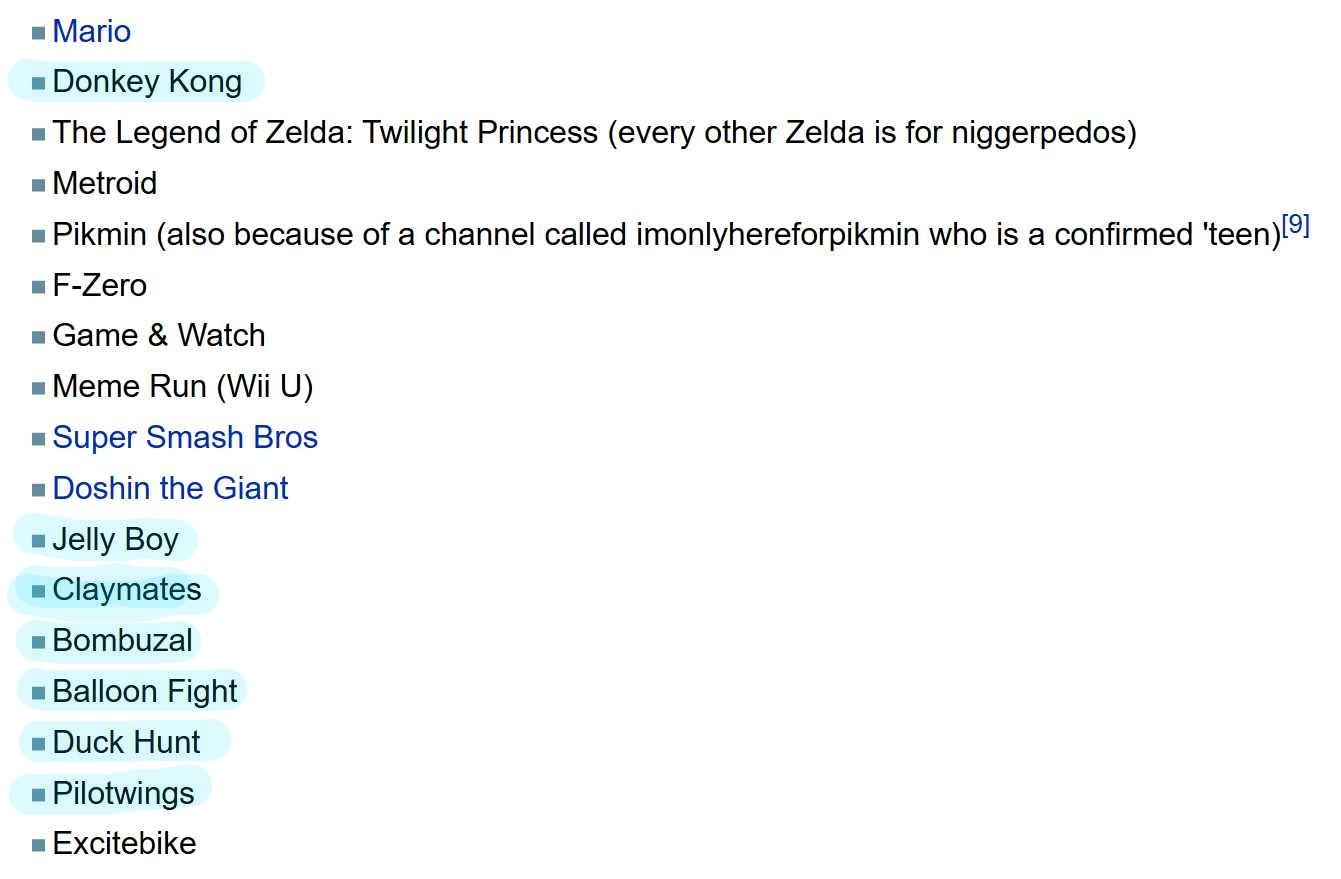Image resolution: width=1341 pixels, height=879 pixels.
Task: Click the Balloon Fight list item
Action: 145,692
